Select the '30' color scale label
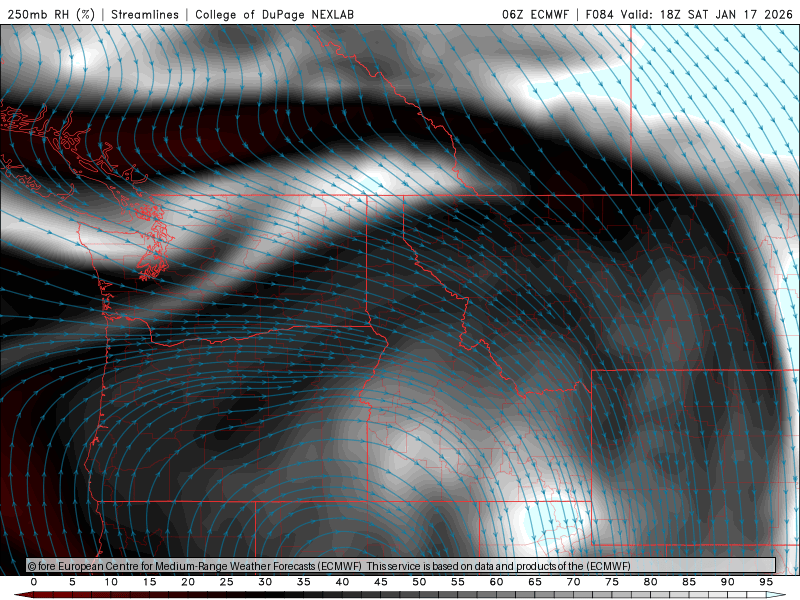800x600 pixels. [x=265, y=582]
